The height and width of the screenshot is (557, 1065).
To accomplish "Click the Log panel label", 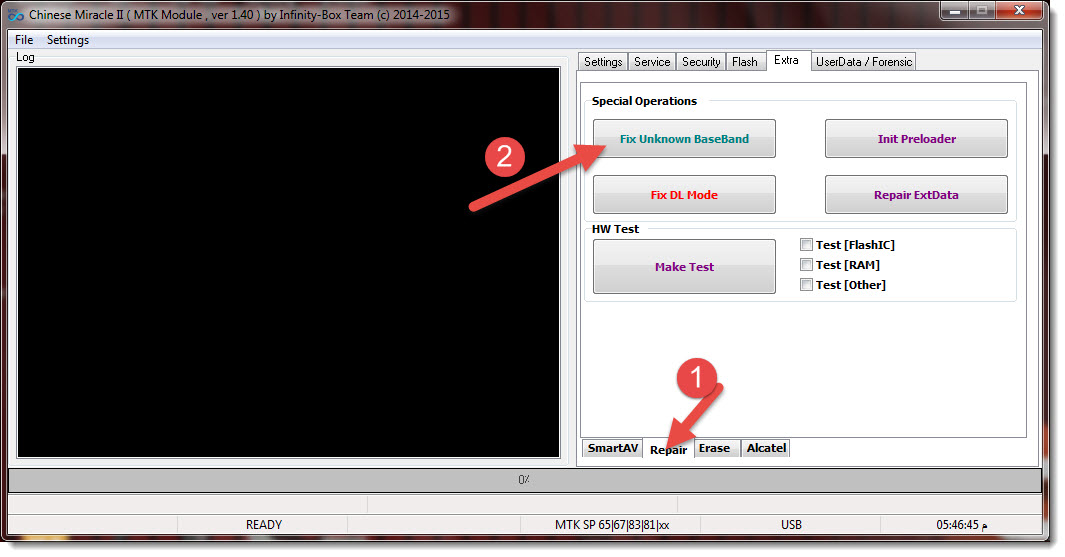I will (x=25, y=57).
